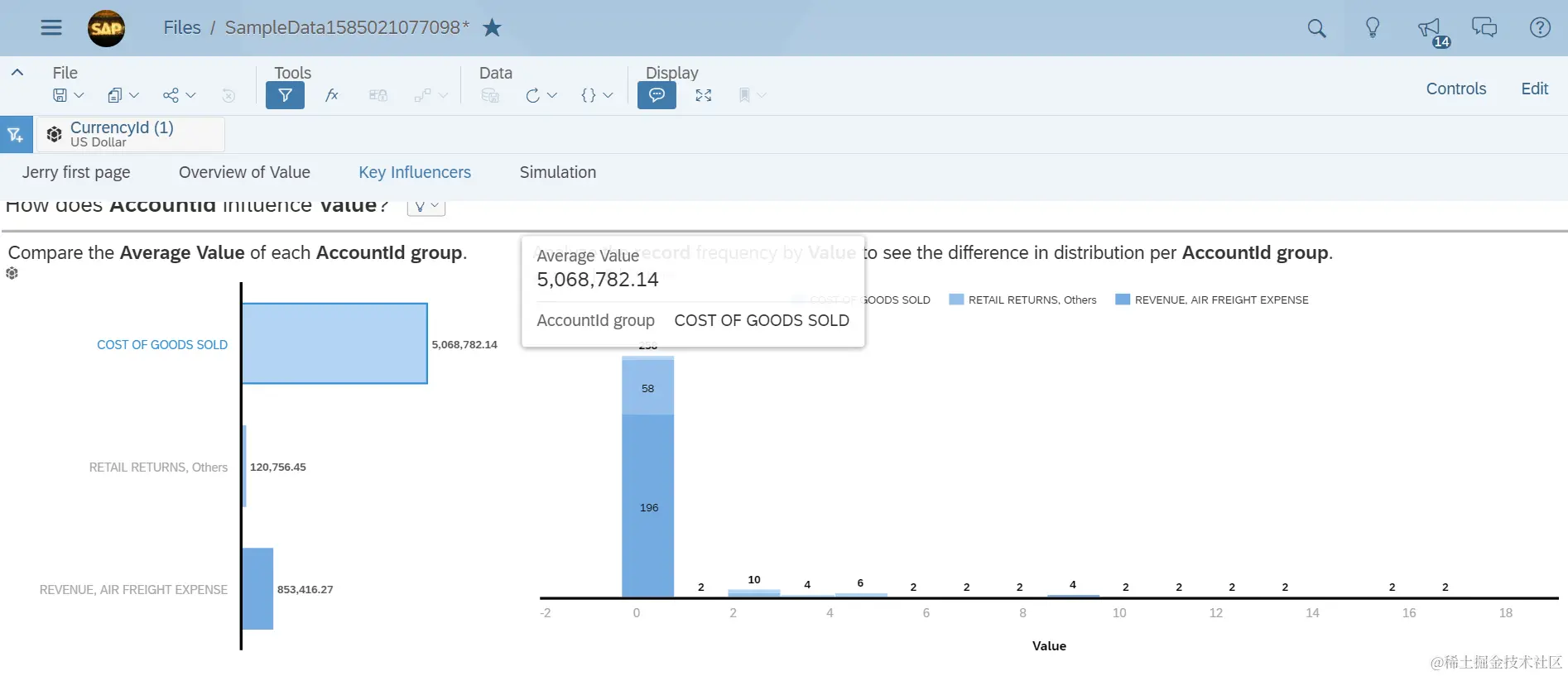Click Files in the breadcrumb
The height and width of the screenshot is (676, 1568).
pyautogui.click(x=182, y=27)
